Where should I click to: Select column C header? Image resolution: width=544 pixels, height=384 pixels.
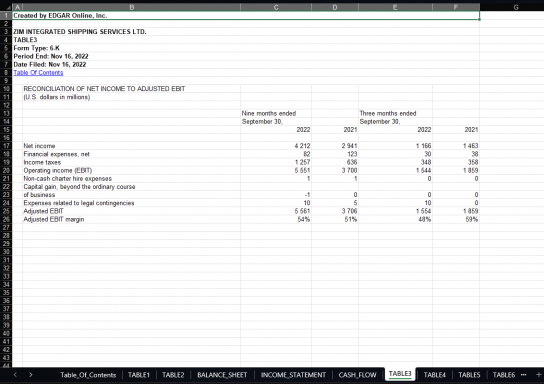coord(276,7)
